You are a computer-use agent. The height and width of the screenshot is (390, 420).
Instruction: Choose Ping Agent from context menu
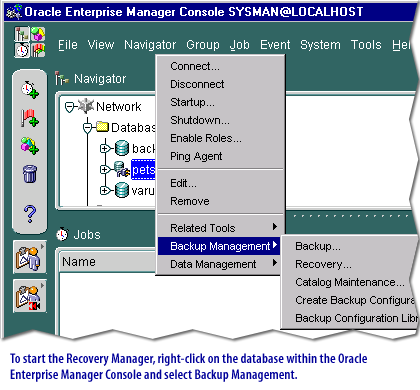click(220, 156)
